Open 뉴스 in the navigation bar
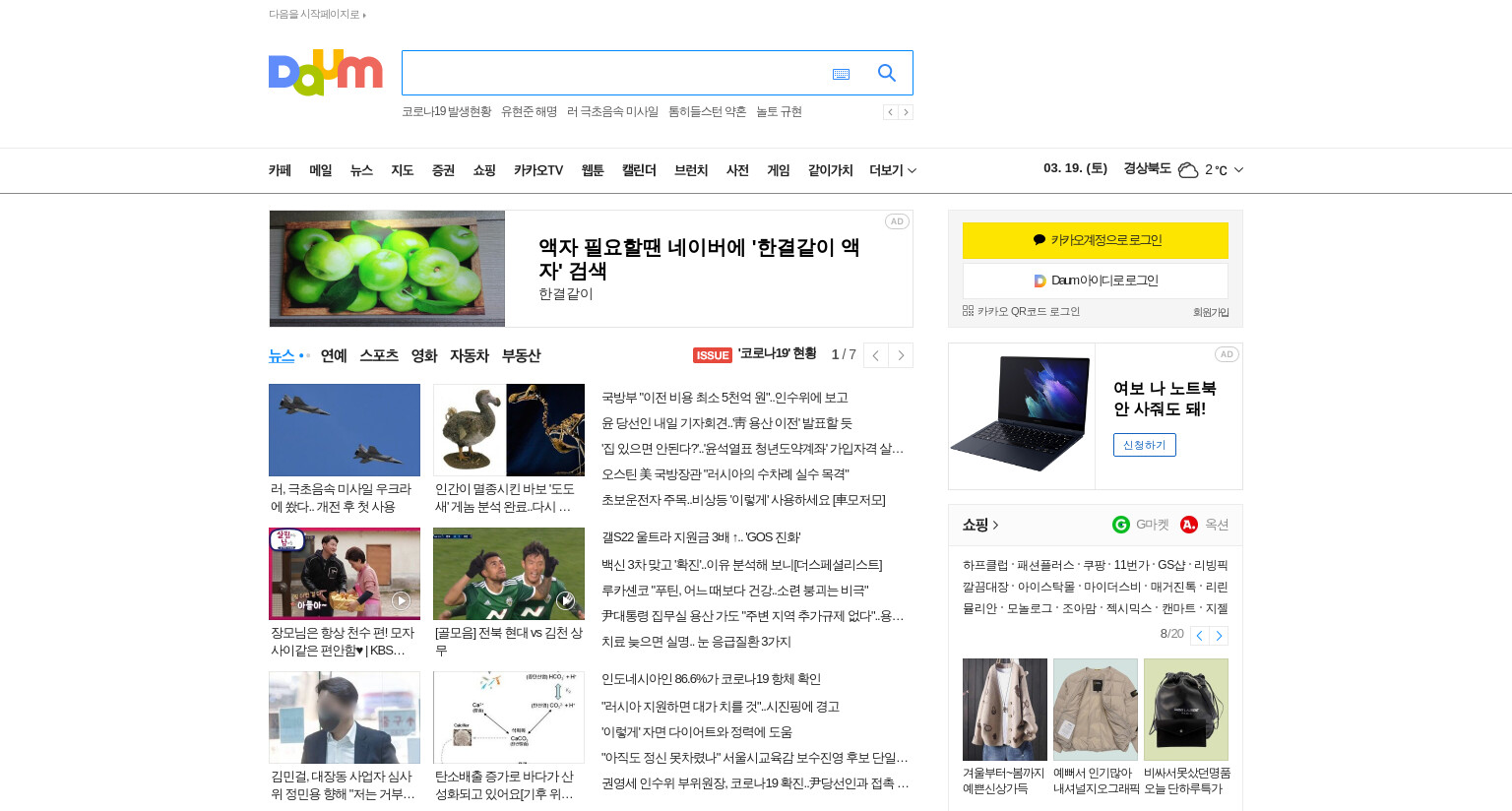 tap(361, 170)
